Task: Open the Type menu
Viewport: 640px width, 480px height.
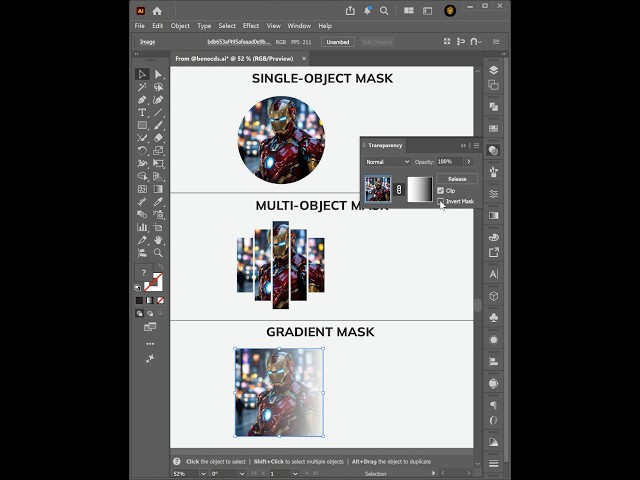Action: point(204,26)
